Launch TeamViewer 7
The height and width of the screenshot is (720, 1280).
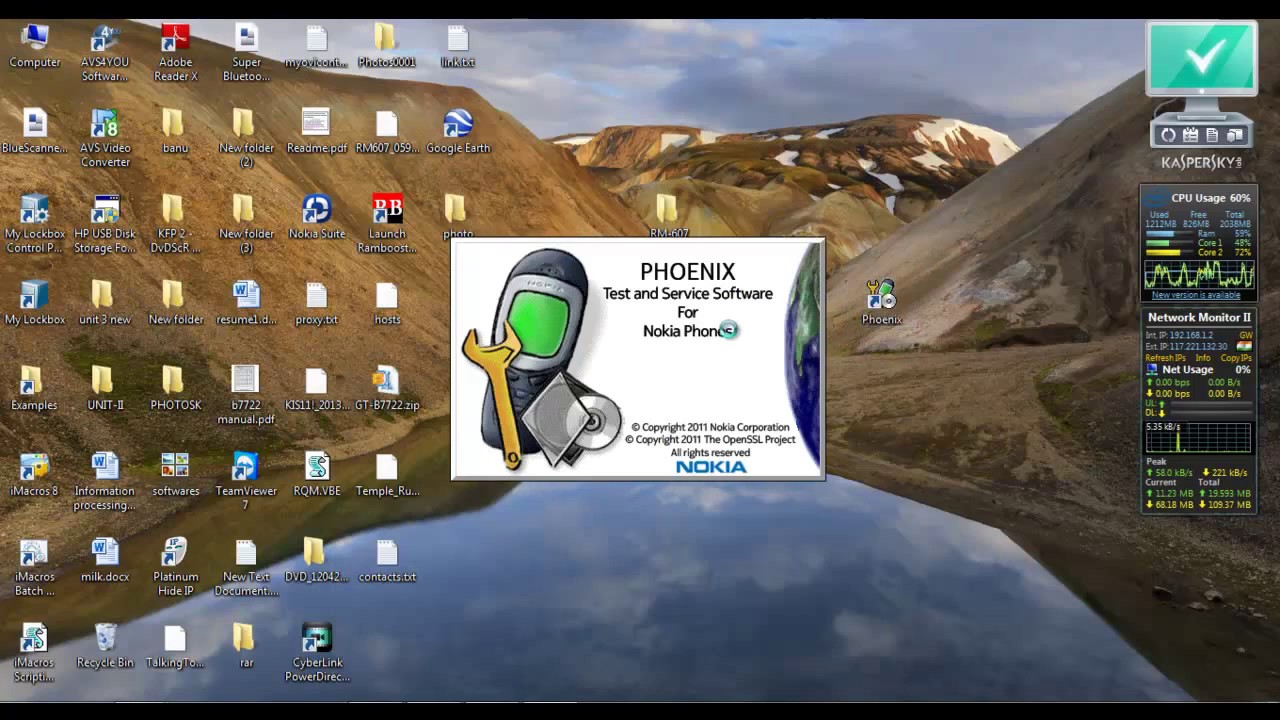tap(246, 483)
